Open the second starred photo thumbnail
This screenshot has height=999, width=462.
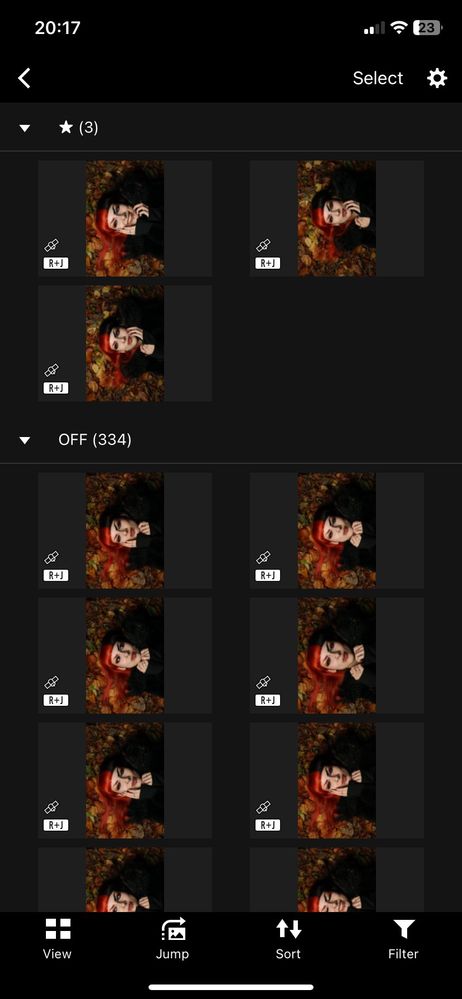(336, 218)
